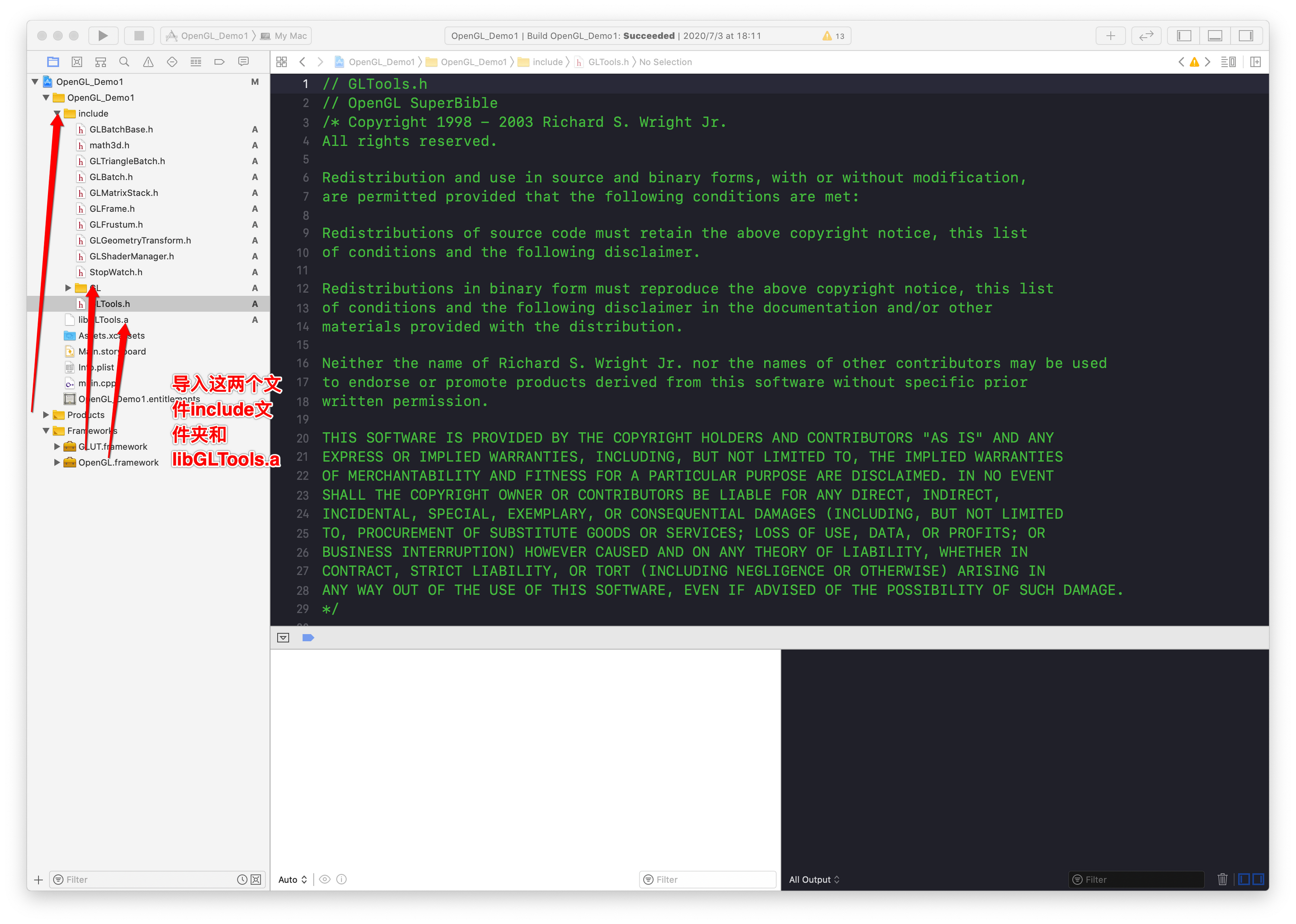Select GLShaderManager.h in the navigator
Image resolution: width=1296 pixels, height=924 pixels.
[x=132, y=257]
